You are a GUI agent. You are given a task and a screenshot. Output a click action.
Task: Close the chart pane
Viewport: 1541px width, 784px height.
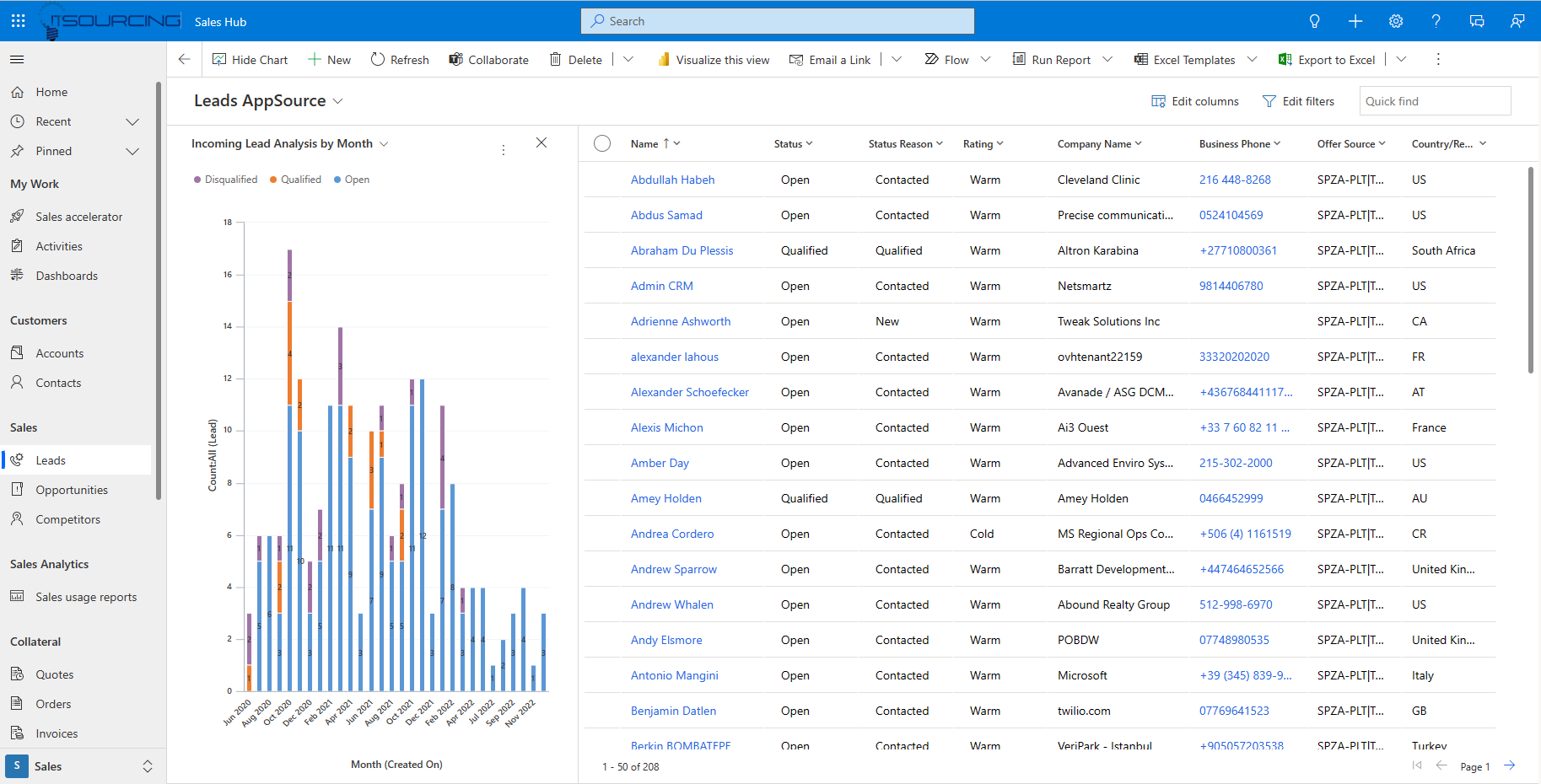click(x=542, y=142)
